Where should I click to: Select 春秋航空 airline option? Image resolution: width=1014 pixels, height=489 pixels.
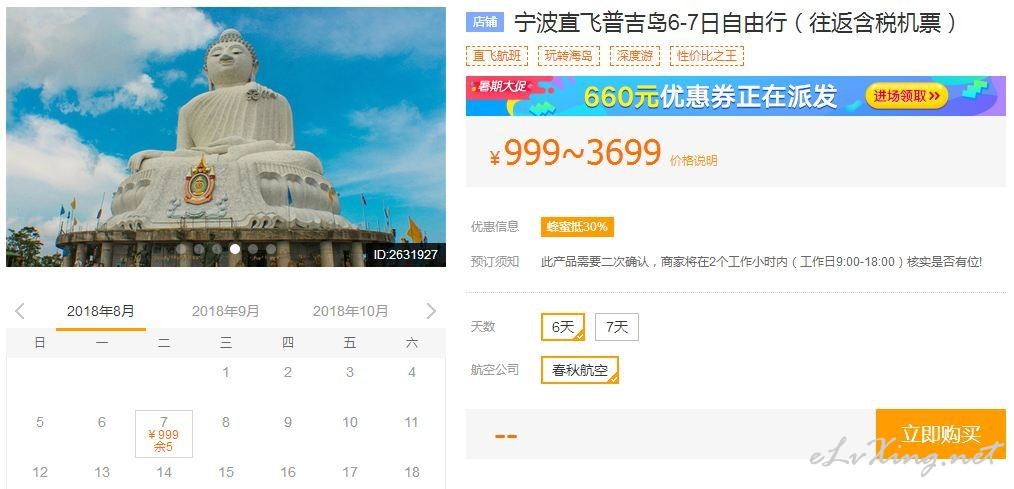point(580,371)
